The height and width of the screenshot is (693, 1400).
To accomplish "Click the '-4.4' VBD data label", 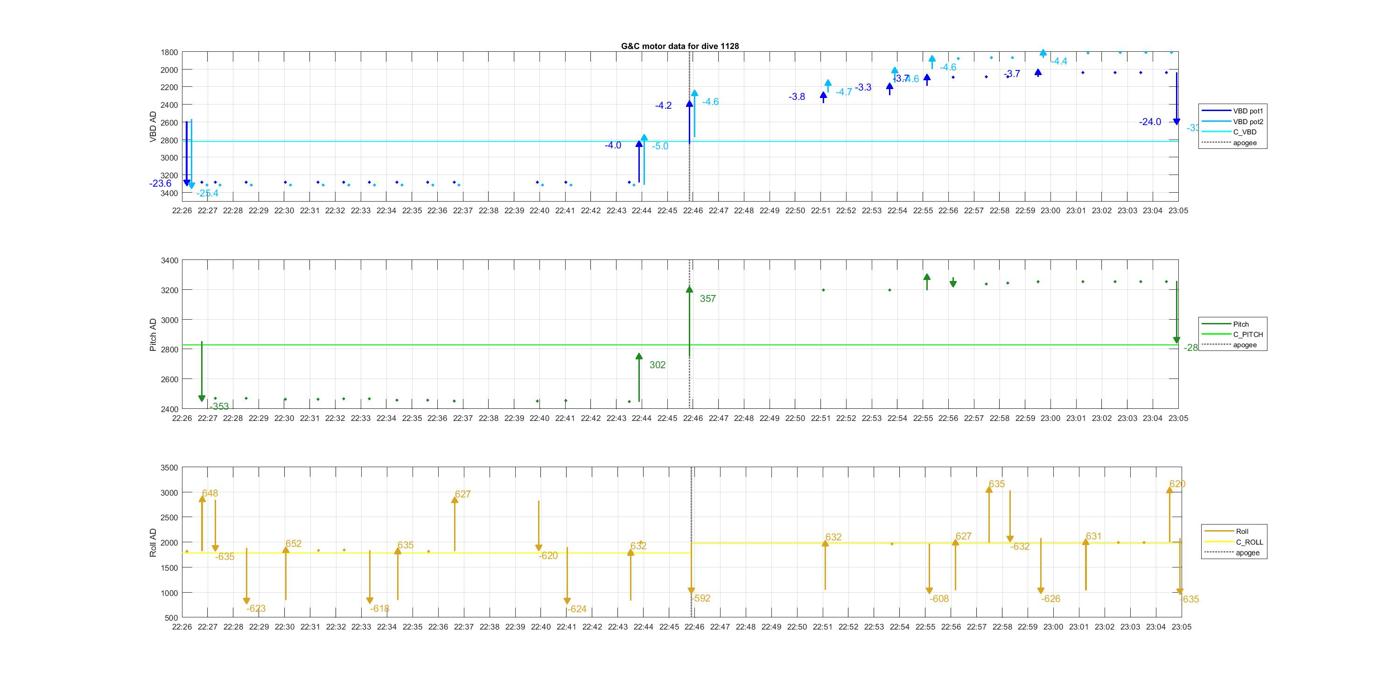I will click(1059, 62).
